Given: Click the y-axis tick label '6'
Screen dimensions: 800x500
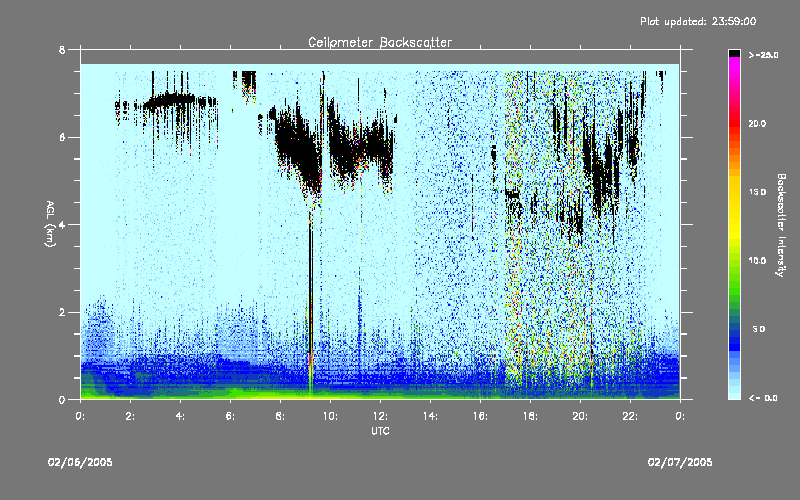Looking at the screenshot, I should [x=62, y=138].
